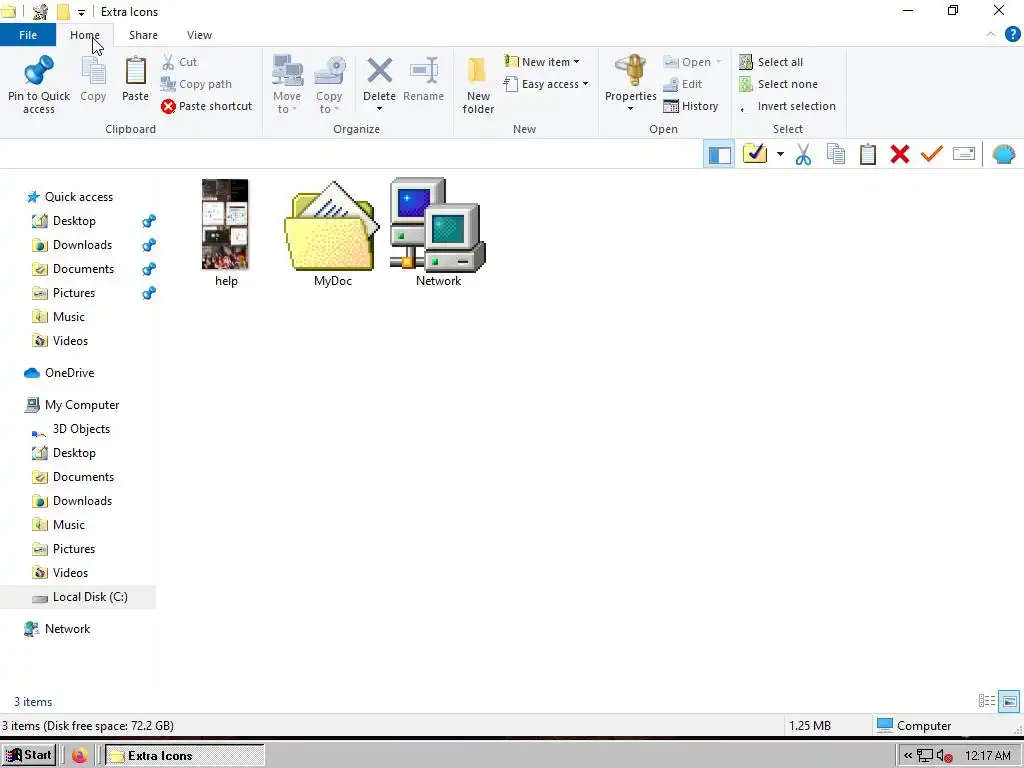The height and width of the screenshot is (768, 1024).
Task: Open the blue Help question mark
Action: (x=1012, y=35)
